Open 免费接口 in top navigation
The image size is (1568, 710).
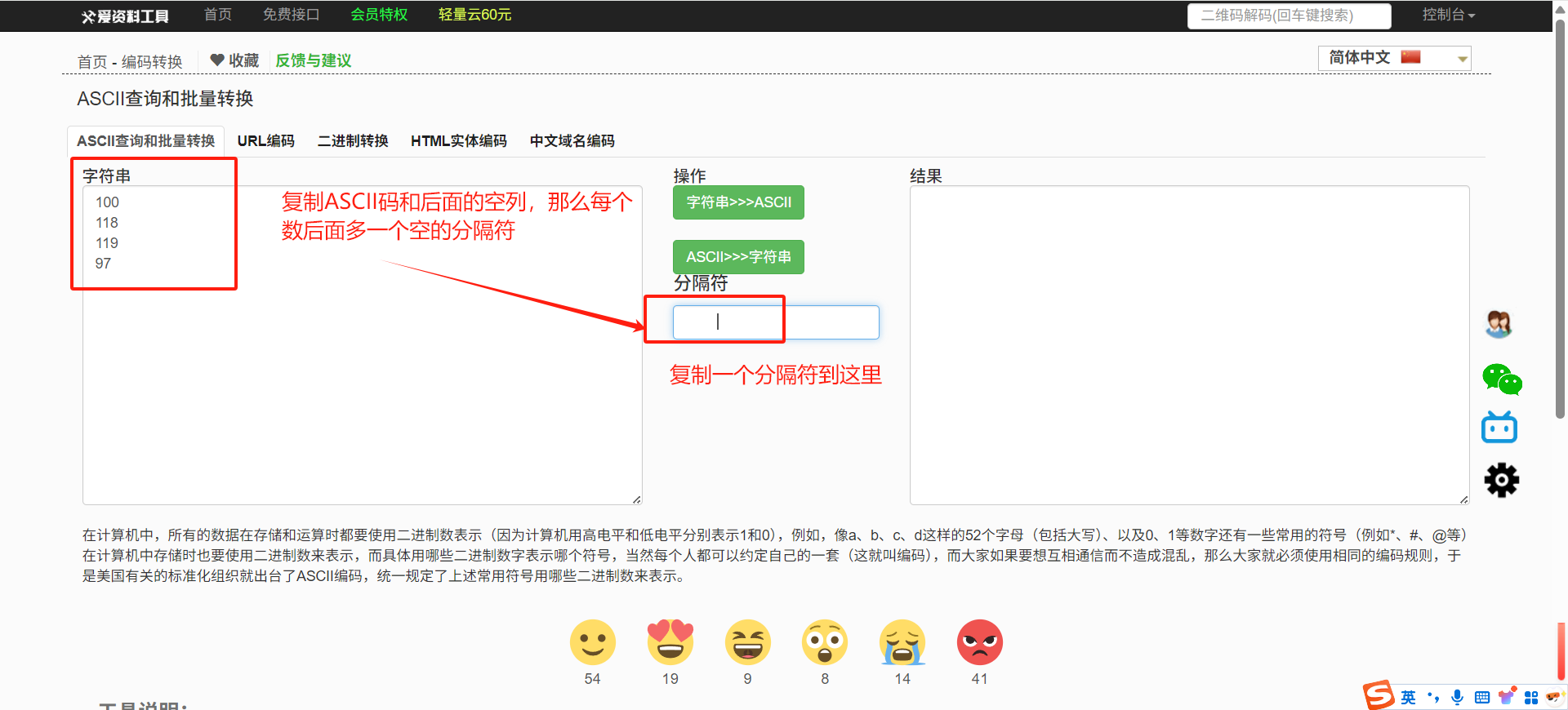point(292,15)
